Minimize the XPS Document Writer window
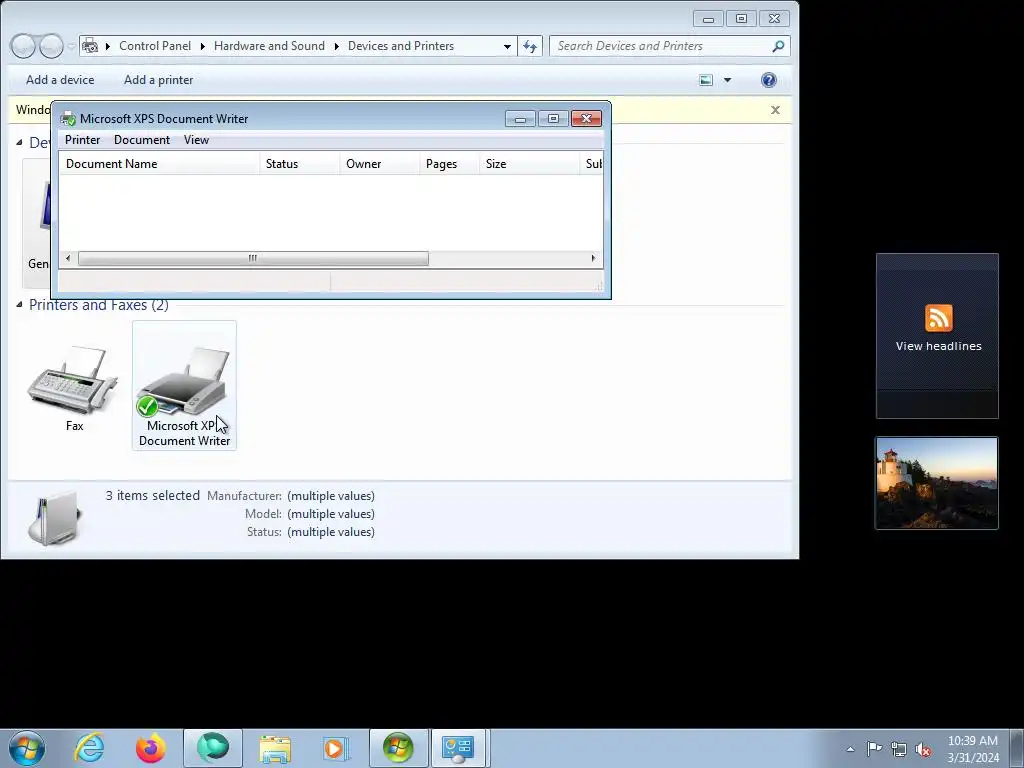Image resolution: width=1024 pixels, height=768 pixels. (x=520, y=118)
